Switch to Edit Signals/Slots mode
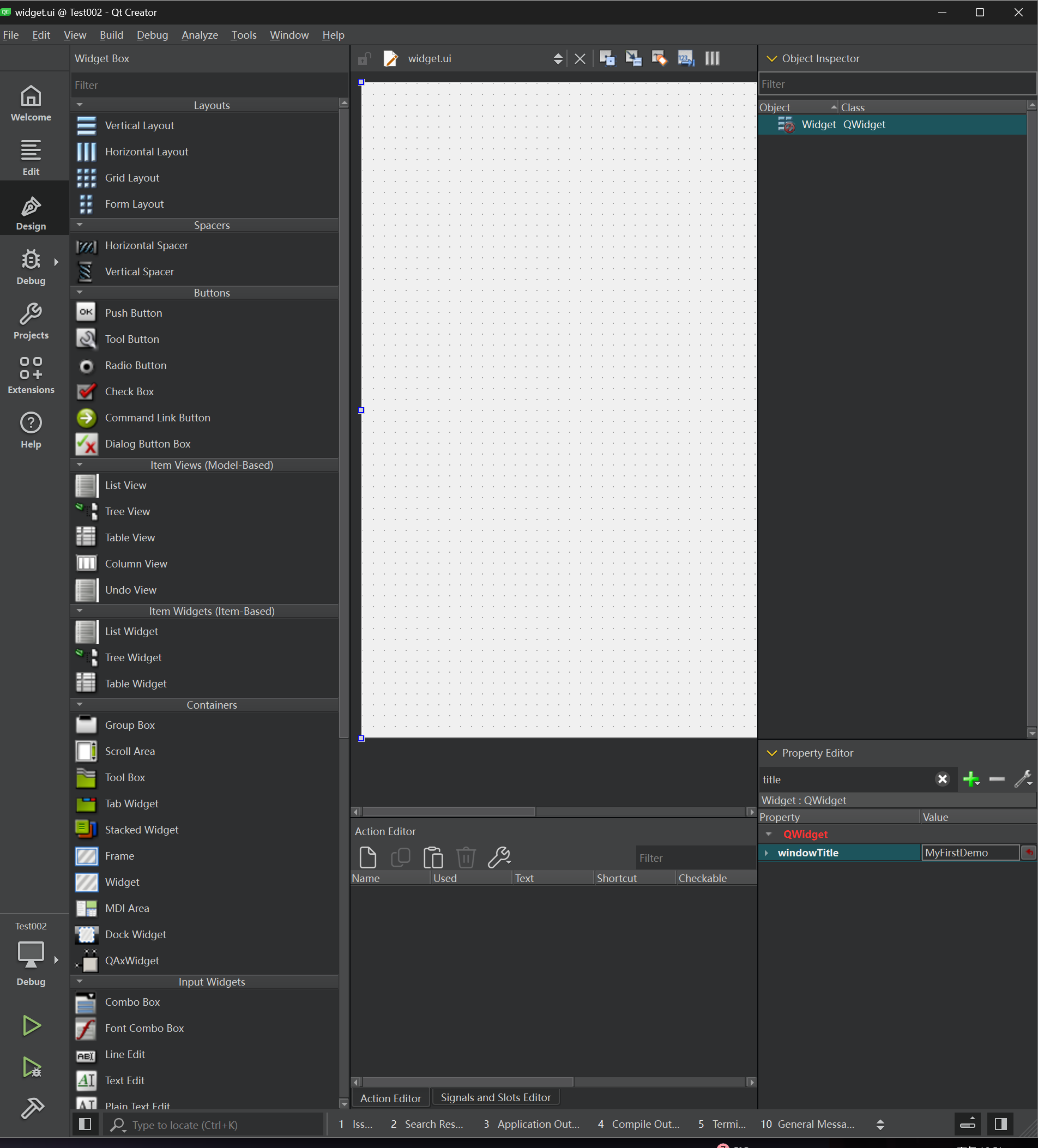 pos(633,59)
